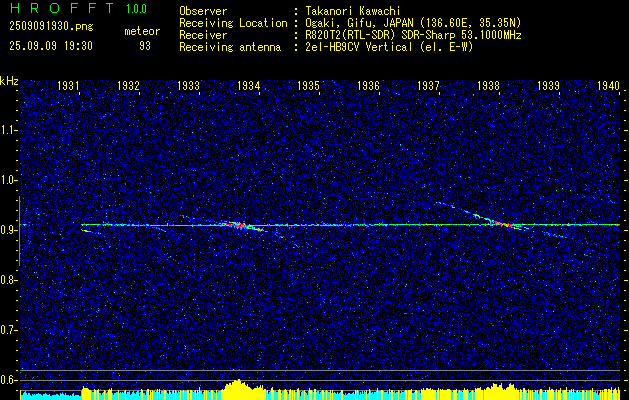Click the meteor label
The height and width of the screenshot is (400, 629).
[x=142, y=31]
